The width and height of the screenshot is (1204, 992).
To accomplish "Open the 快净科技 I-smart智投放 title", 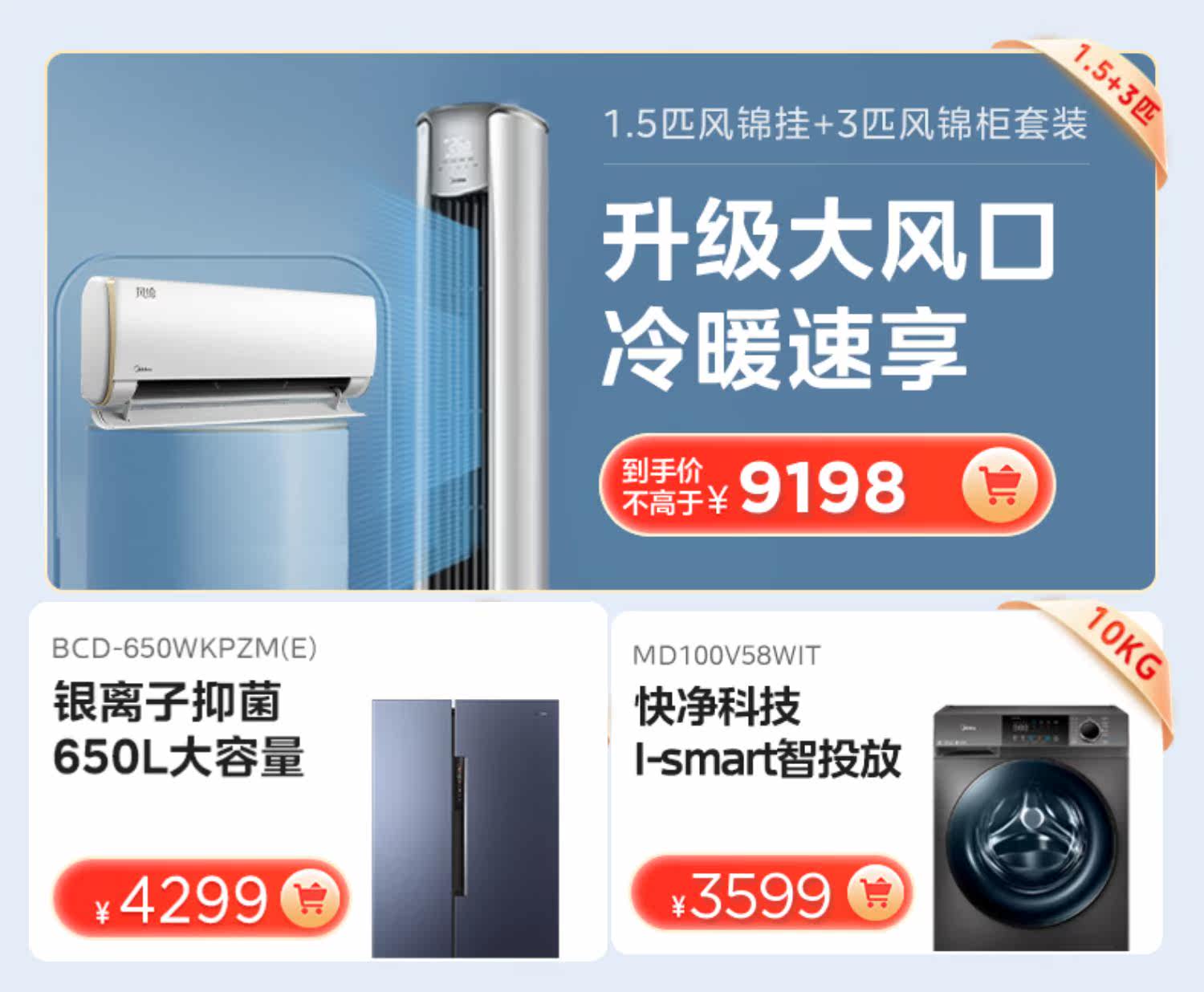I will click(x=768, y=732).
